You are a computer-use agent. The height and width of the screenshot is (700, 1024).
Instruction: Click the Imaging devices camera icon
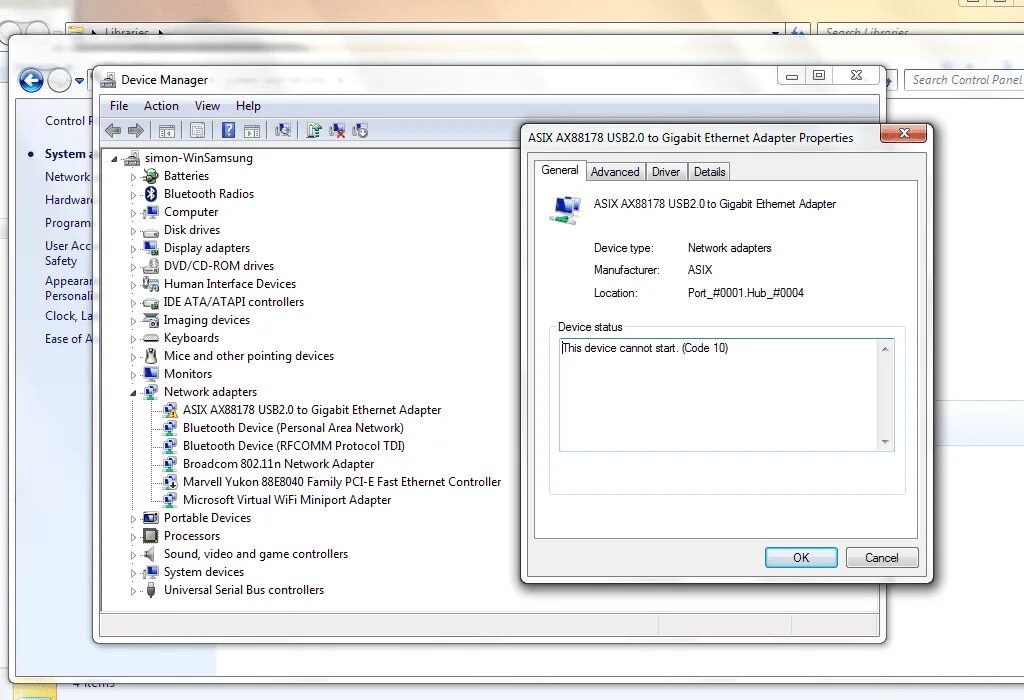click(x=151, y=320)
